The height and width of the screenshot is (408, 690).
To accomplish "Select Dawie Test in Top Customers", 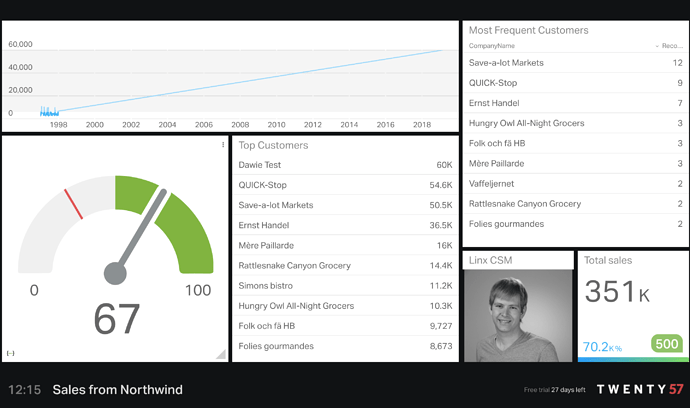I will click(345, 165).
